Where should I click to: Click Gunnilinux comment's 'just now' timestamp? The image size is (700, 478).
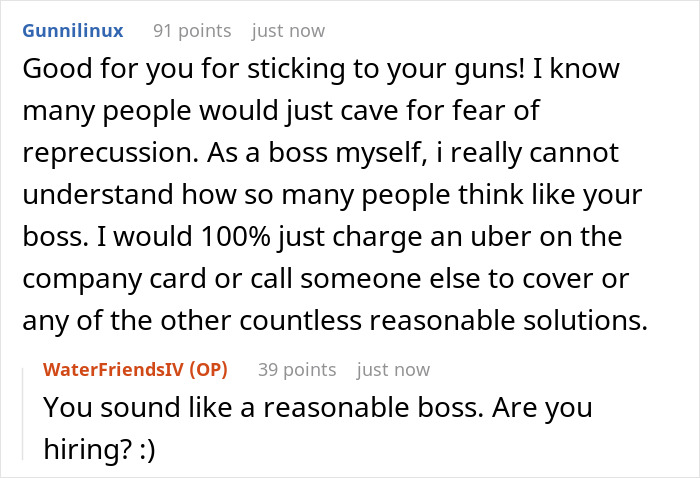(x=288, y=31)
